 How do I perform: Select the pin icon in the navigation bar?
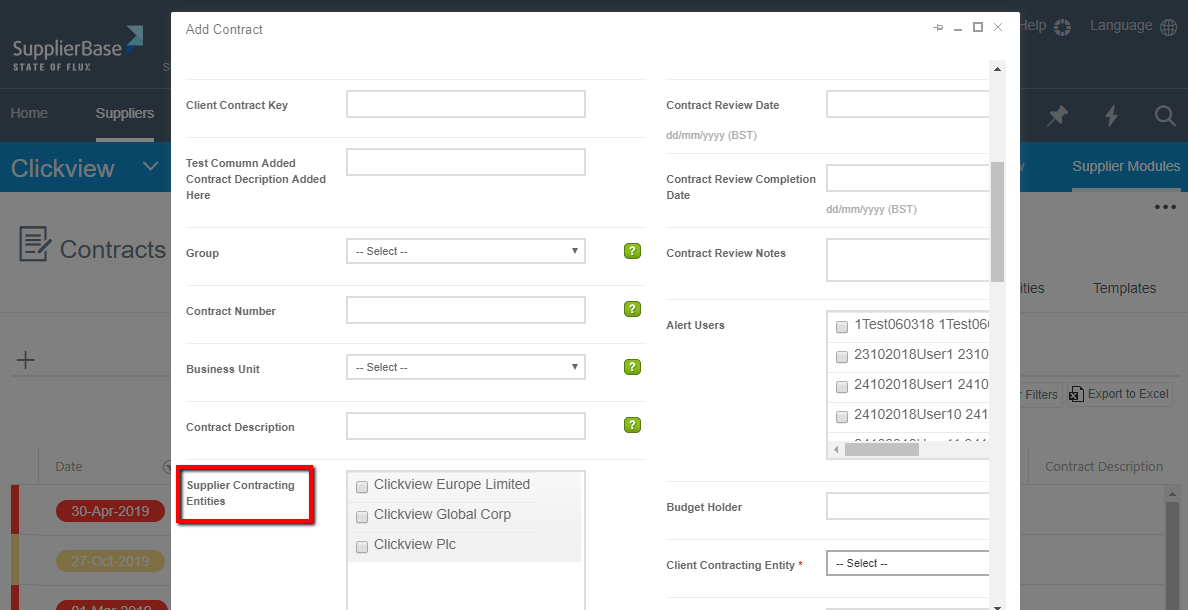[1057, 116]
